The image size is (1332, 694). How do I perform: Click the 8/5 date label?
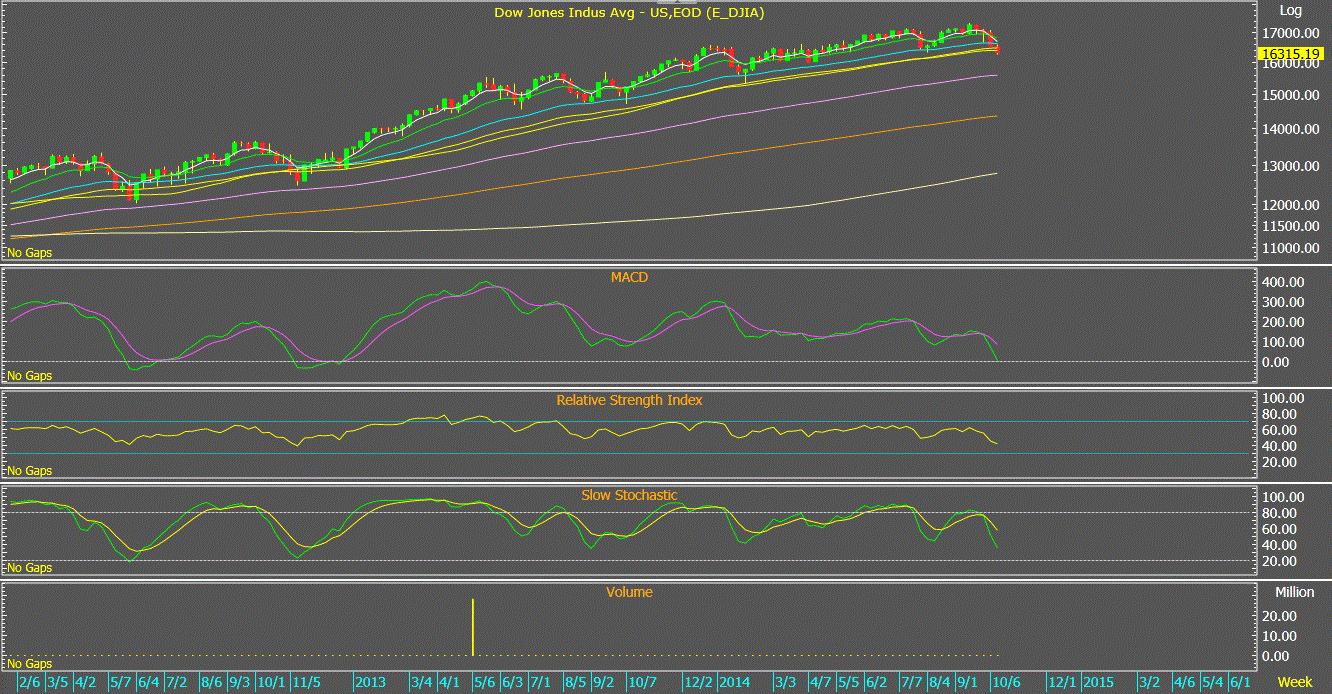575,683
